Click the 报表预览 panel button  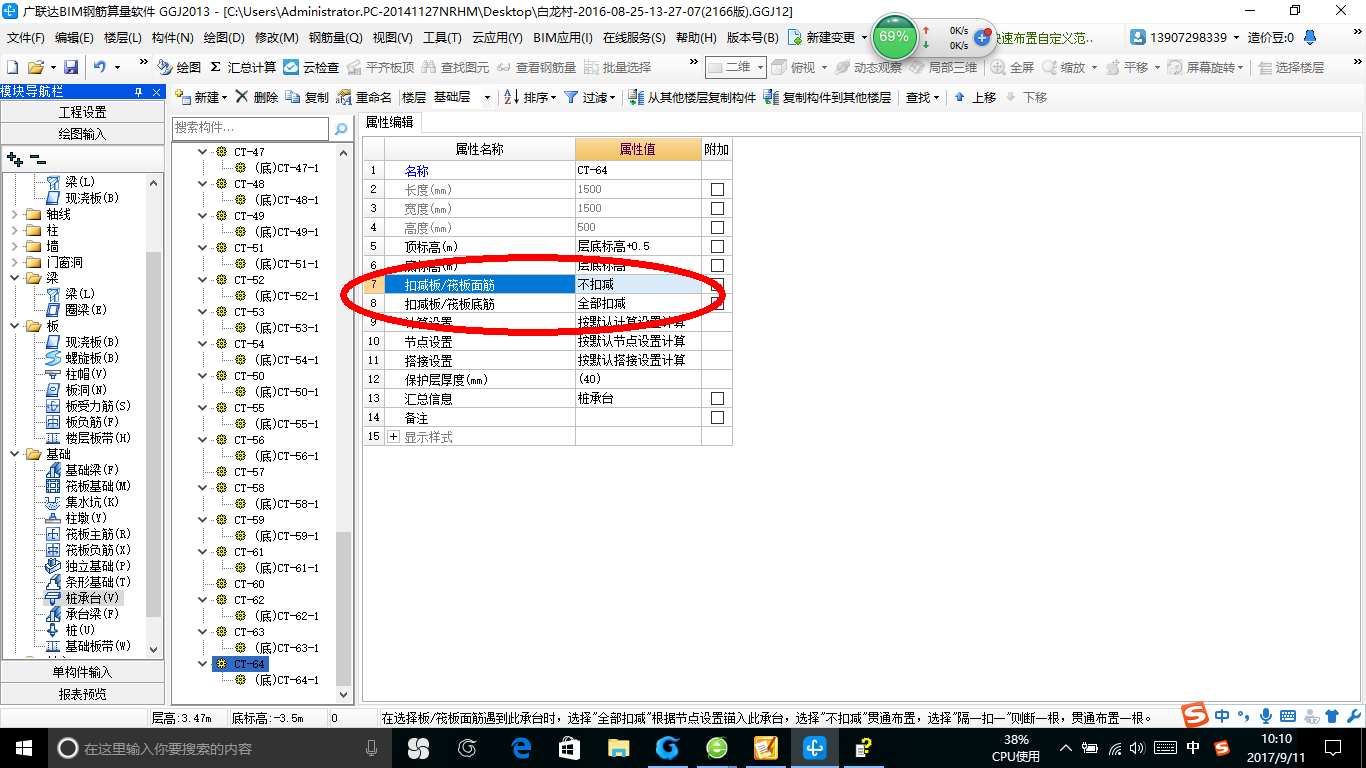[x=82, y=693]
